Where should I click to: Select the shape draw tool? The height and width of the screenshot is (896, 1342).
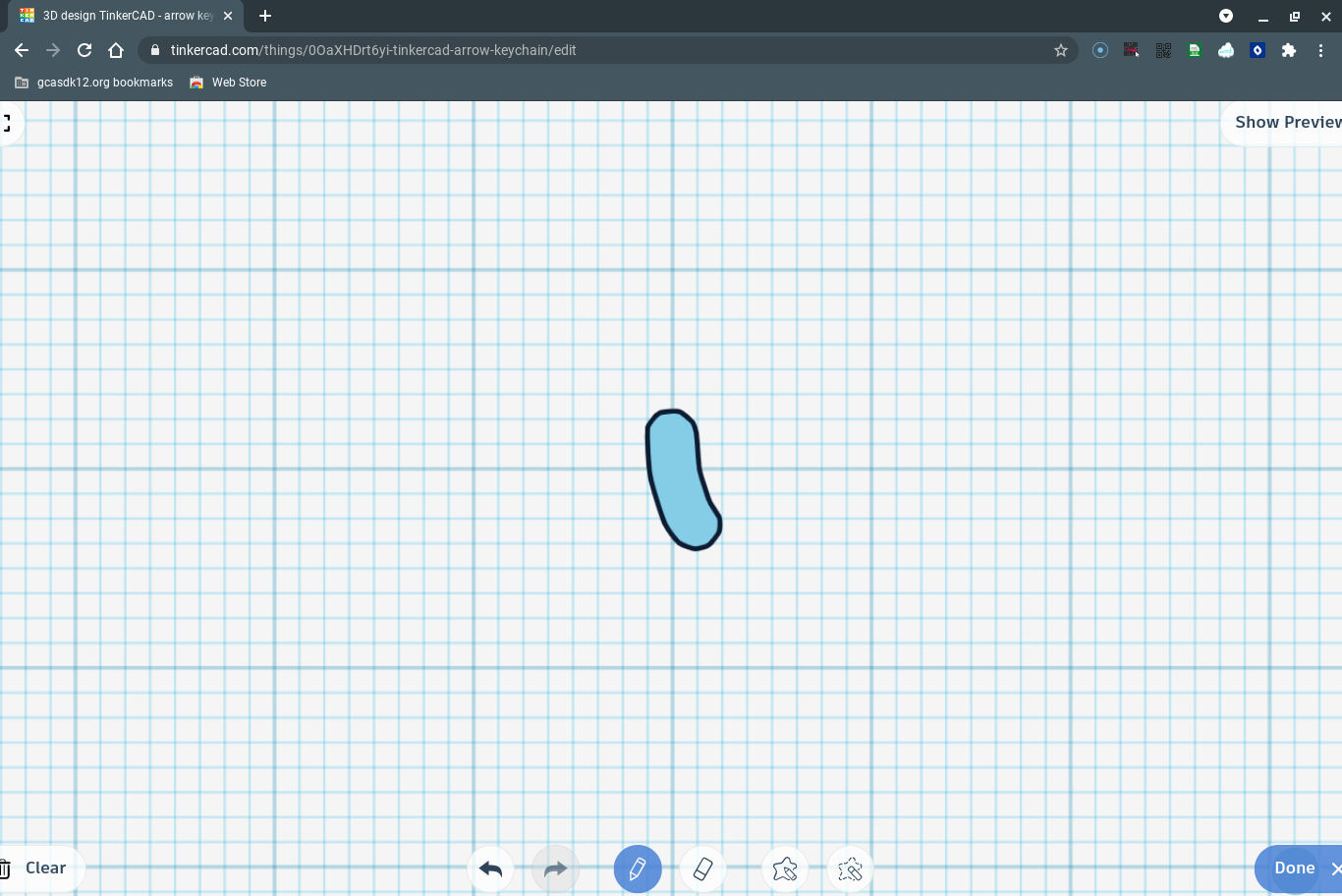pyautogui.click(x=785, y=868)
